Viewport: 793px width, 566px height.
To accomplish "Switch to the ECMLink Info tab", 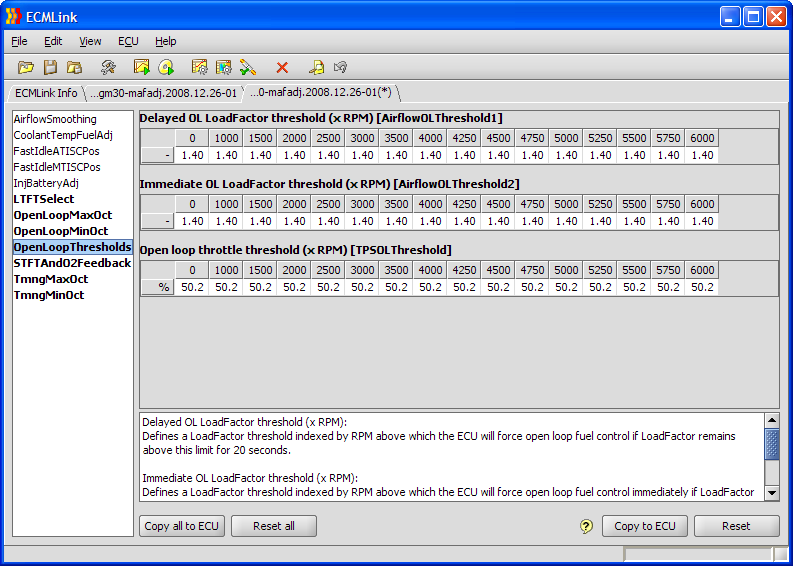I will 46,93.
